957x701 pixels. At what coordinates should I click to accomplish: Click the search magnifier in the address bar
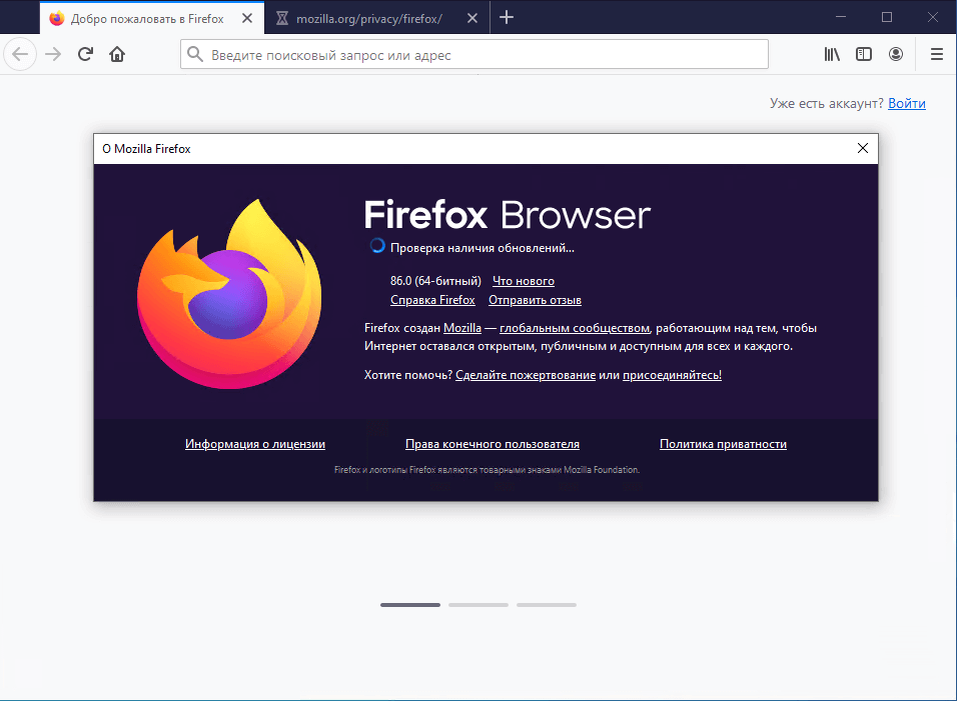(196, 54)
